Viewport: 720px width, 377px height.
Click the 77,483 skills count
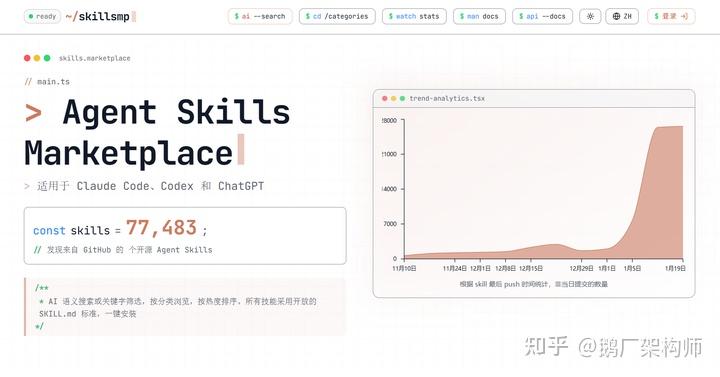click(161, 227)
